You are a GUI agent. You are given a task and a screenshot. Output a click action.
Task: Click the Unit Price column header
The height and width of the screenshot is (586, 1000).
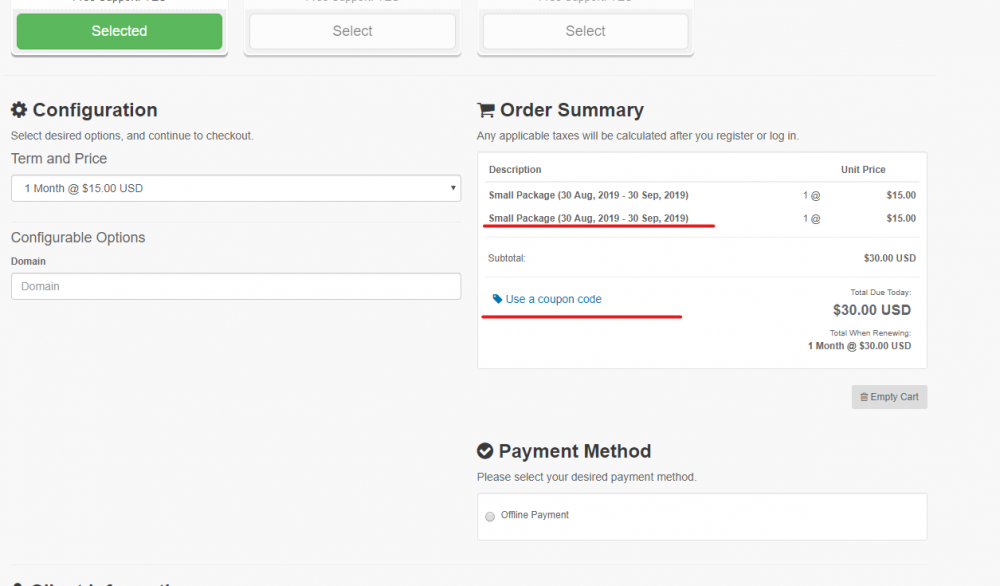[863, 170]
